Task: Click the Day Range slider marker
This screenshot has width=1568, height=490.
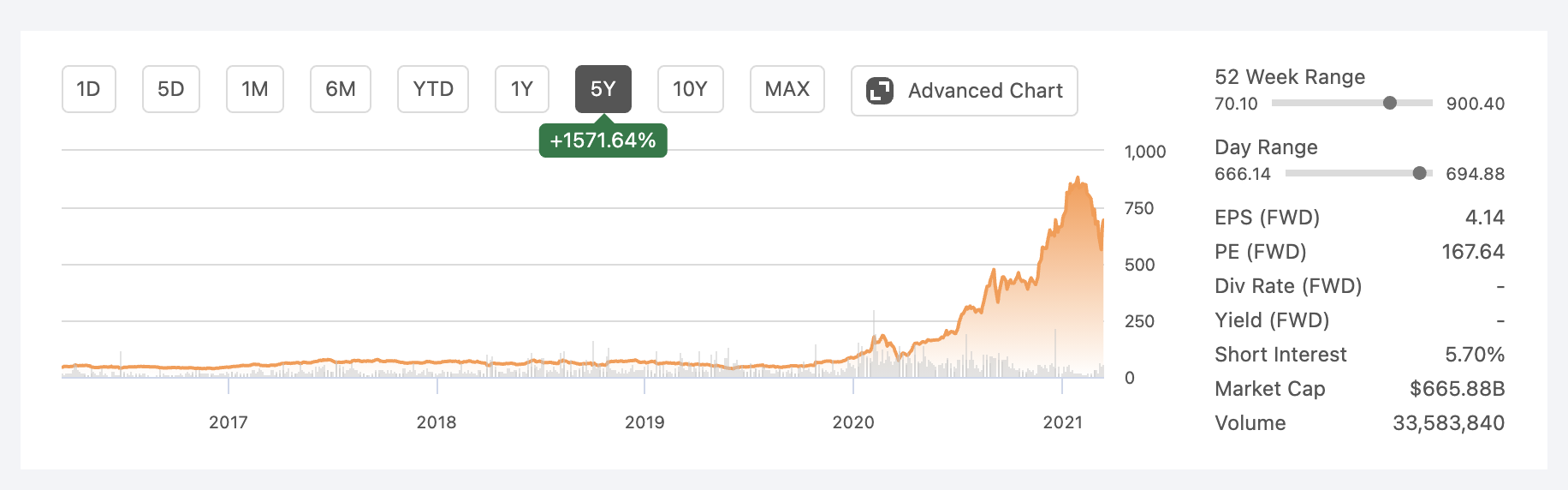Action: 1420,173
